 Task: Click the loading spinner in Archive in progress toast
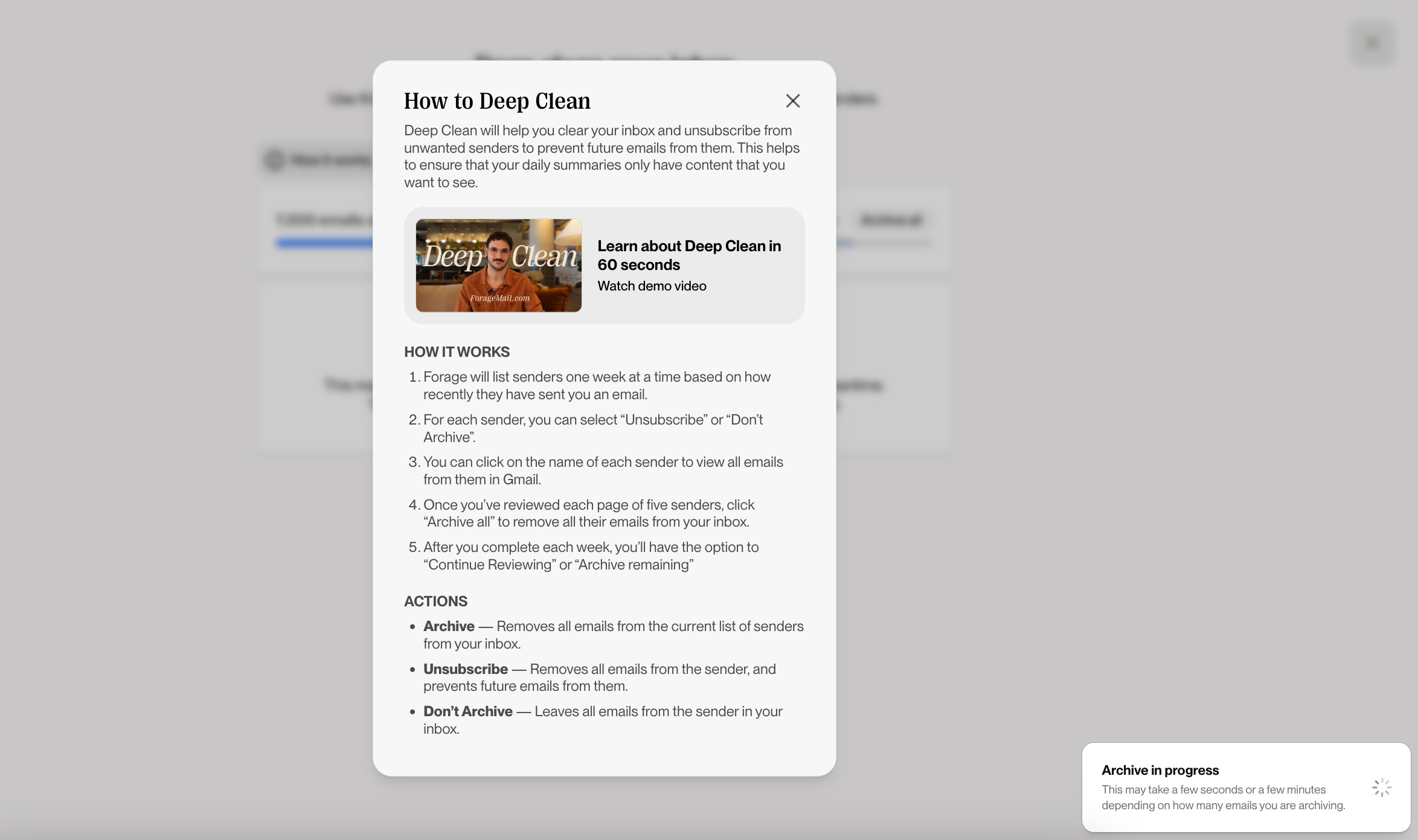coord(1381,787)
